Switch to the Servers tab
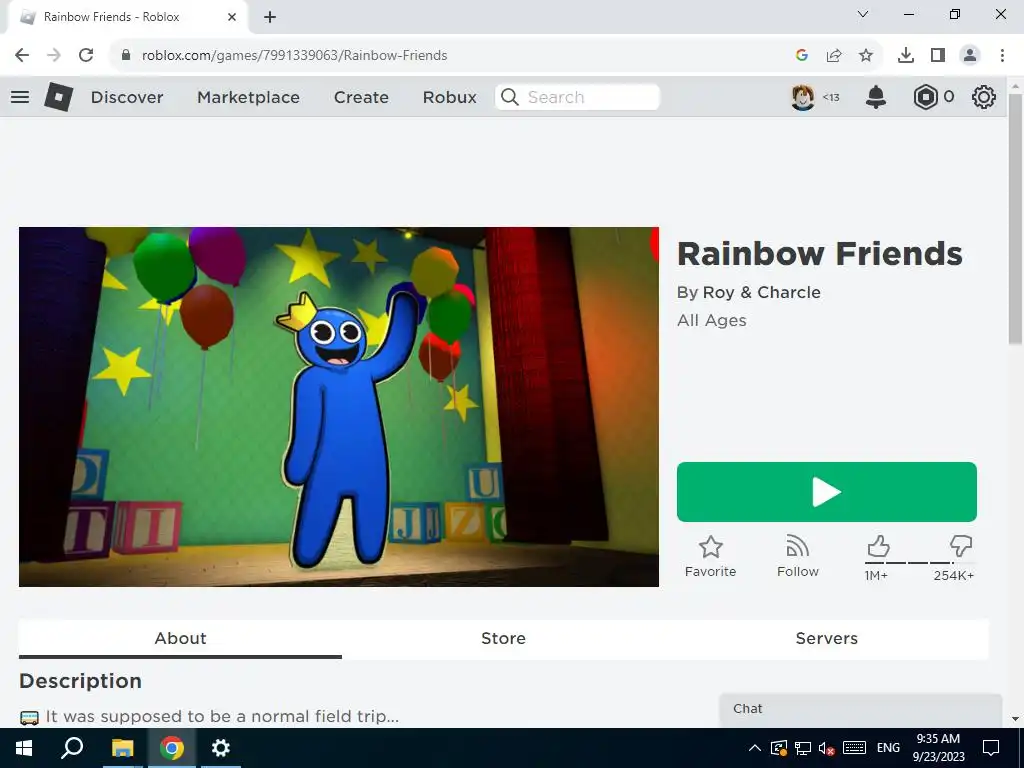1024x768 pixels. point(826,639)
